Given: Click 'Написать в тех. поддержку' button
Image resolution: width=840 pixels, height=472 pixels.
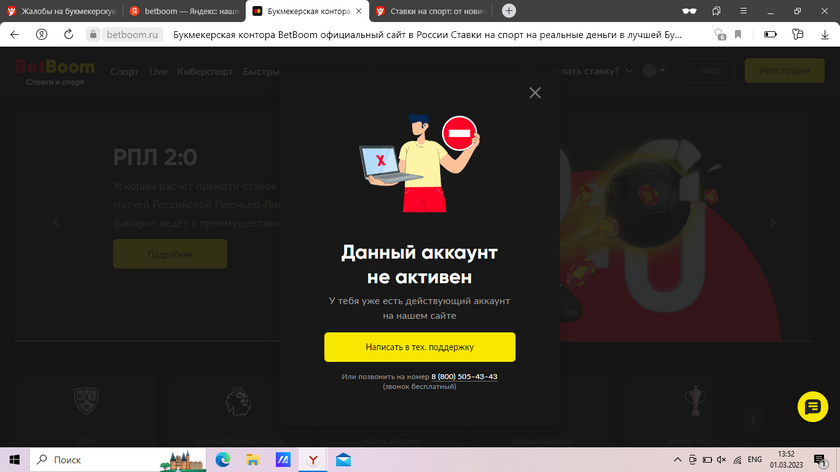Looking at the screenshot, I should point(419,347).
